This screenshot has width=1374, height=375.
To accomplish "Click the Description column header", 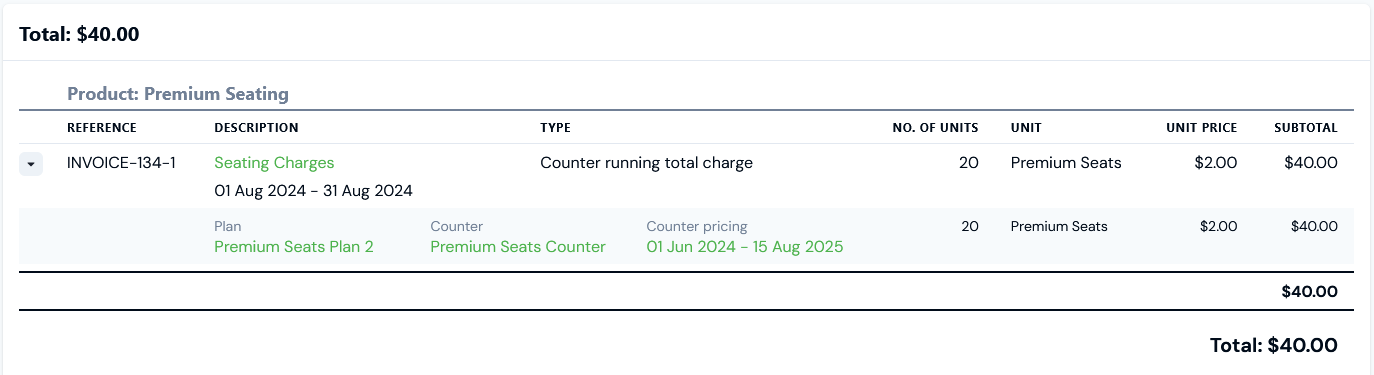I will point(256,128).
